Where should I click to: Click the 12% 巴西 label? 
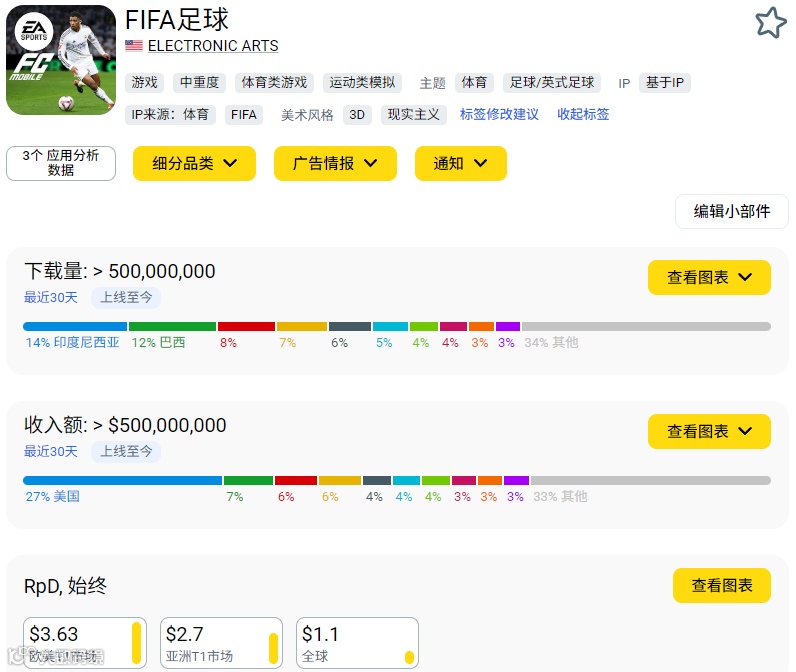point(158,343)
